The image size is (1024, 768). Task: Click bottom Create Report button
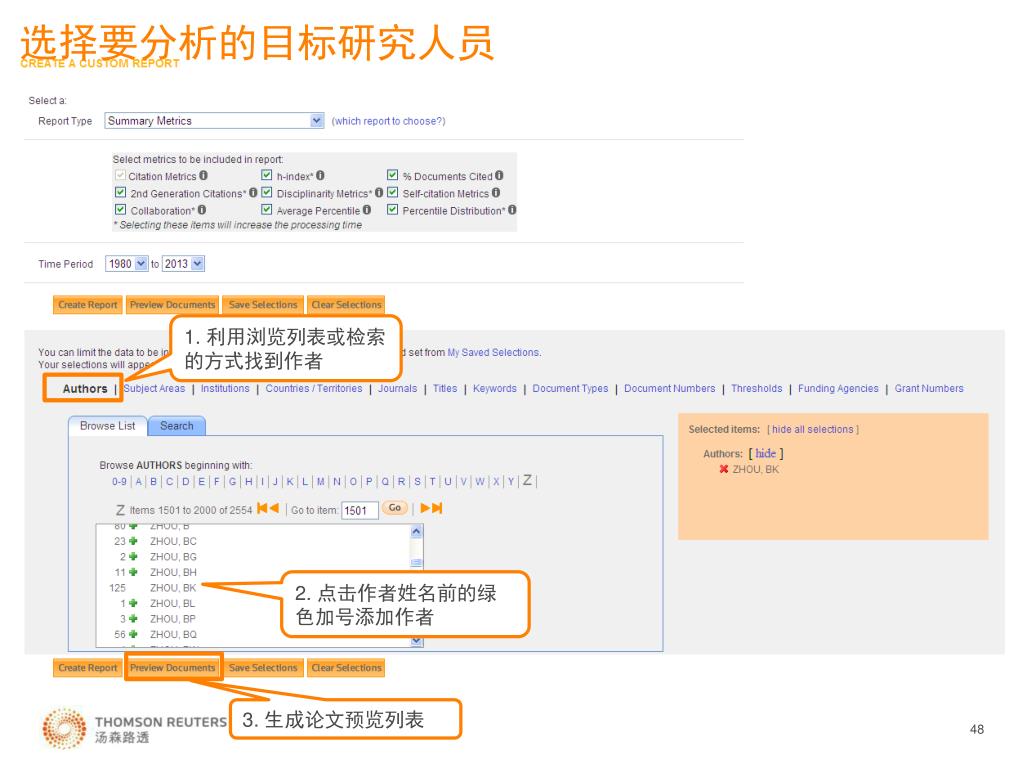click(88, 667)
